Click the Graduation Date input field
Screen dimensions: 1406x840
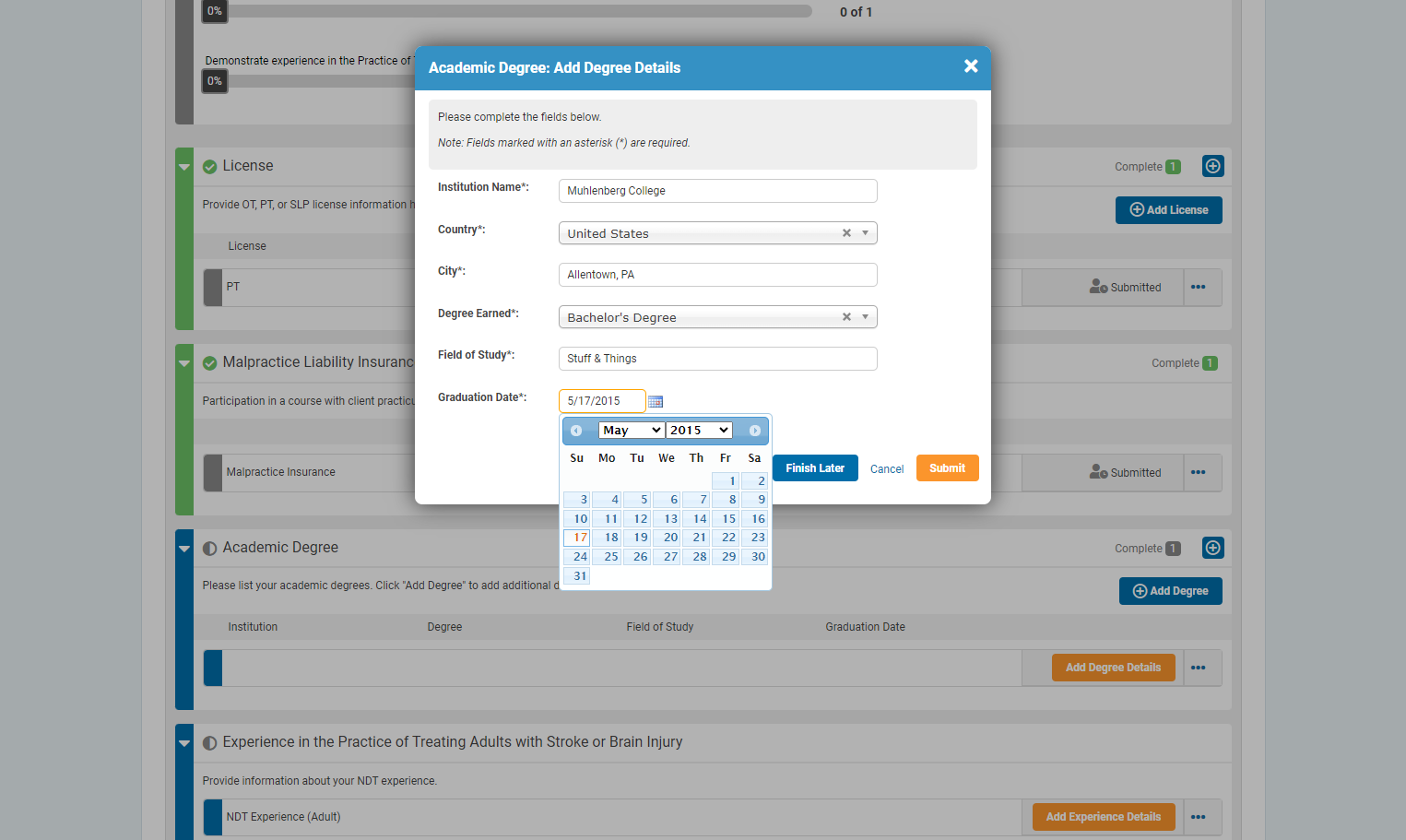tap(602, 401)
